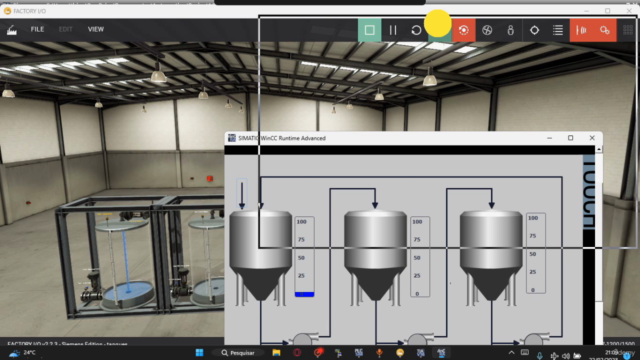Open the weather widget showing 24°C
The width and height of the screenshot is (640, 360).
pyautogui.click(x=23, y=353)
